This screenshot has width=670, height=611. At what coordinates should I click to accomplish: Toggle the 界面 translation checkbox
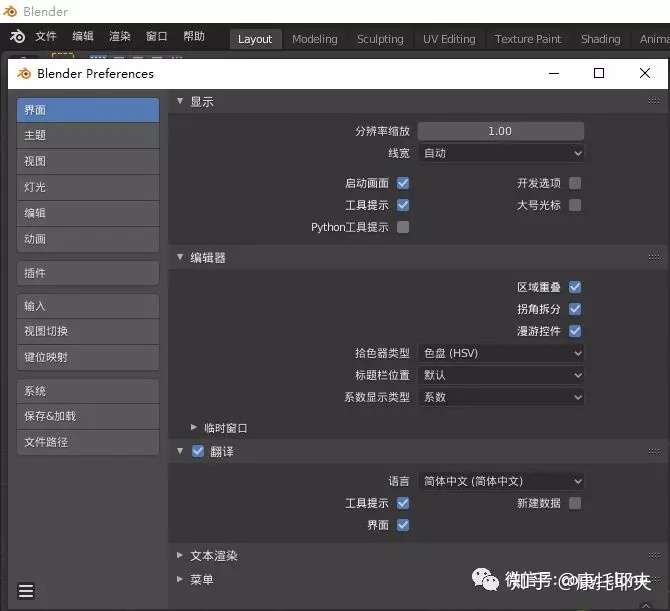click(x=403, y=525)
